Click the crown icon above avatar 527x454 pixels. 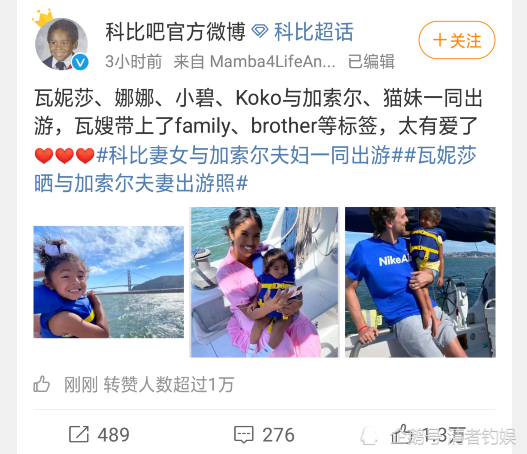pos(43,17)
